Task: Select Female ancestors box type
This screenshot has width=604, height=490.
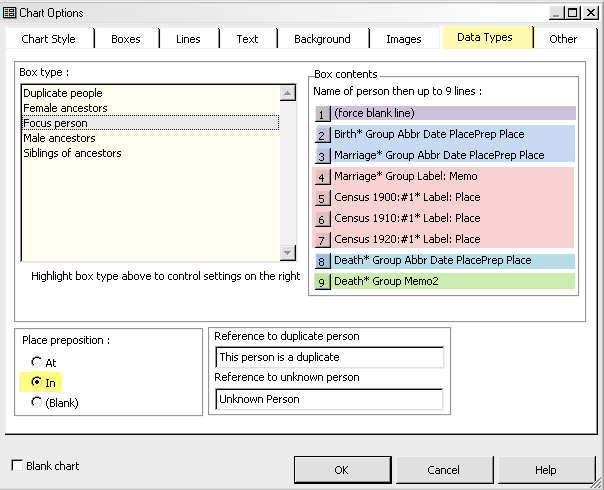Action: [x=151, y=108]
